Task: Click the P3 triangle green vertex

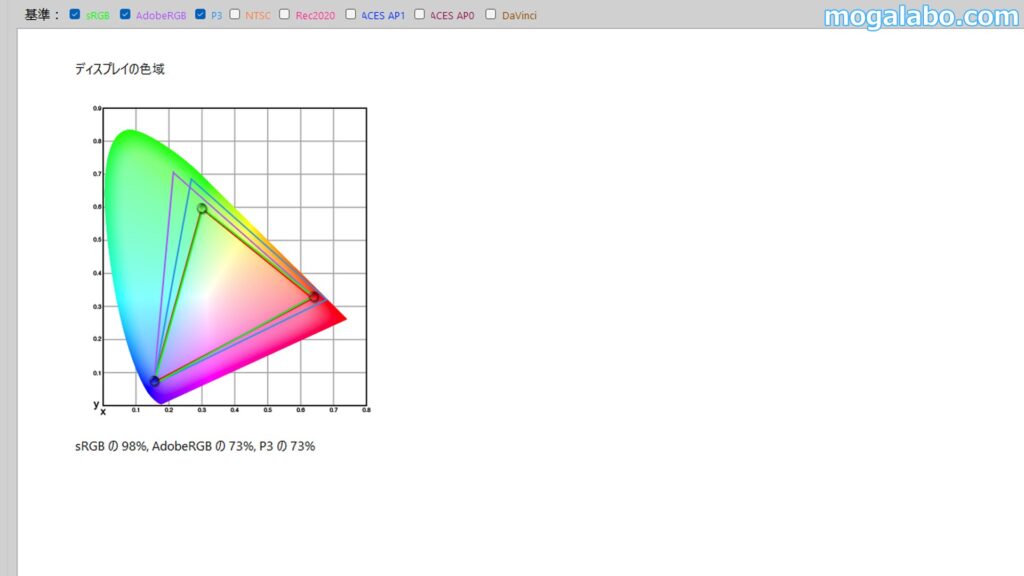Action: [x=191, y=180]
